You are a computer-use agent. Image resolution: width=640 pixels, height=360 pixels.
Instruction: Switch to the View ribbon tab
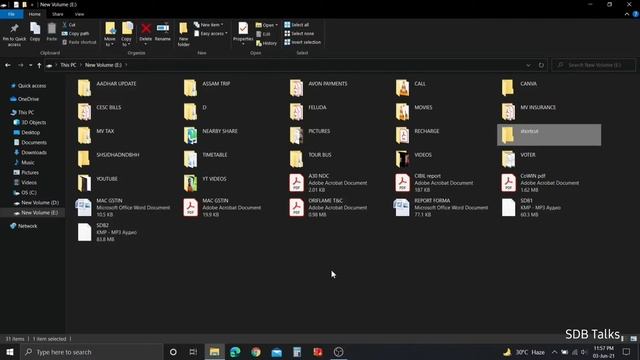point(79,14)
